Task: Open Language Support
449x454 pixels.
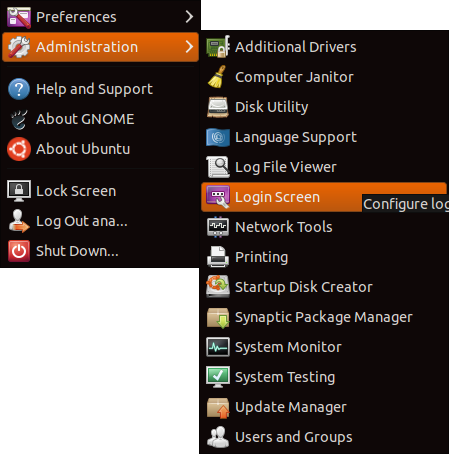Action: (324, 137)
